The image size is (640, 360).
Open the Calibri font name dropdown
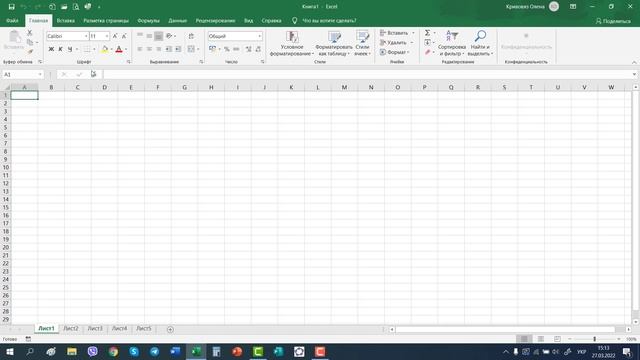86,36
